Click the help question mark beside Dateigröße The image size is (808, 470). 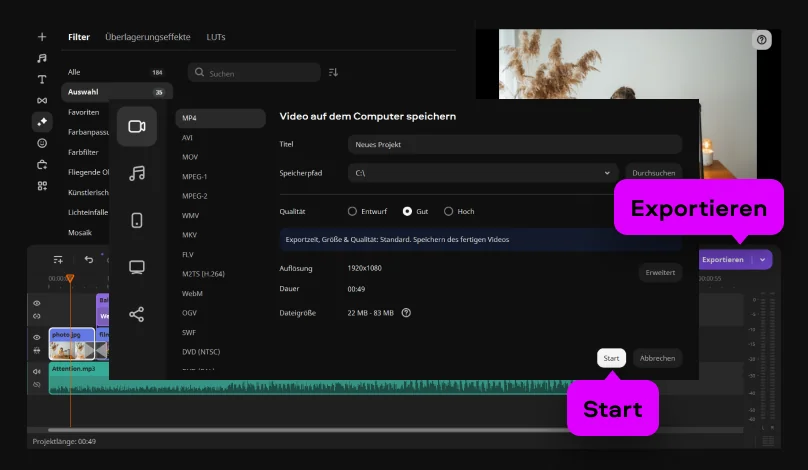406,313
